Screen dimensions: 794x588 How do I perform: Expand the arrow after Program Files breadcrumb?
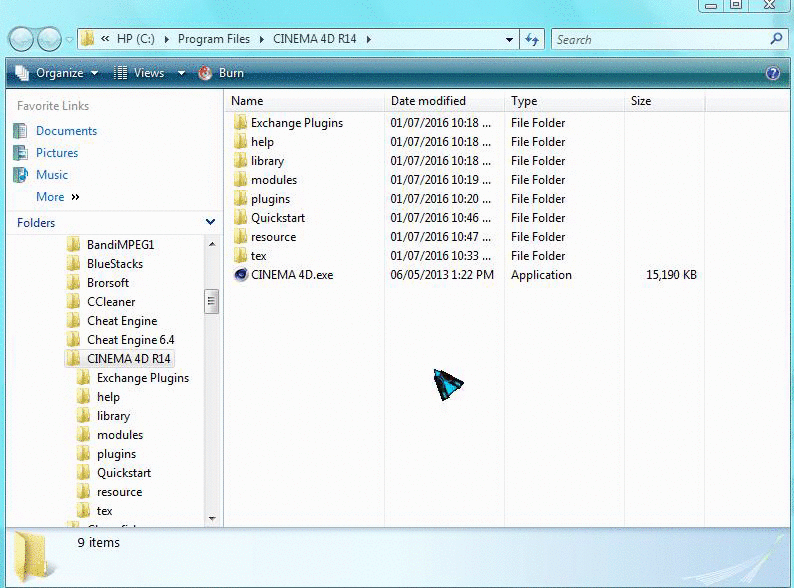pos(261,39)
